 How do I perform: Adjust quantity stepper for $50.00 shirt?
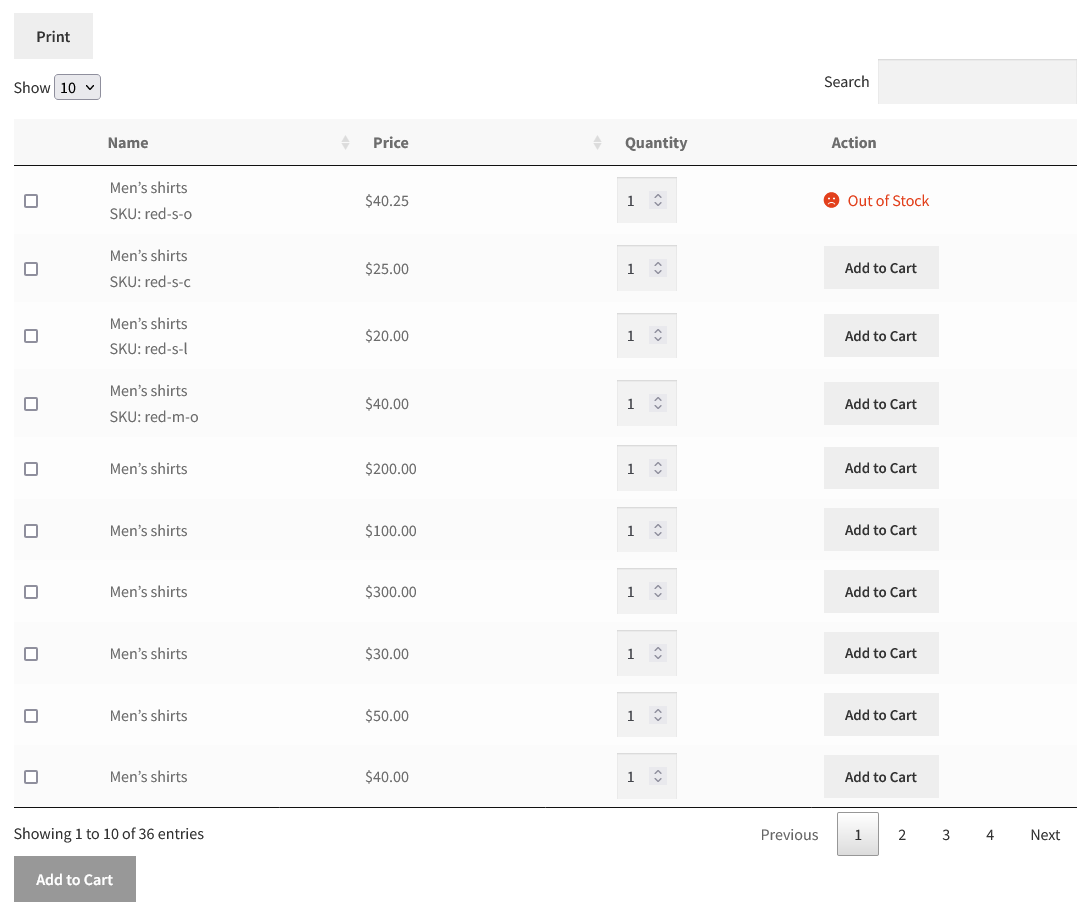pyautogui.click(x=658, y=715)
